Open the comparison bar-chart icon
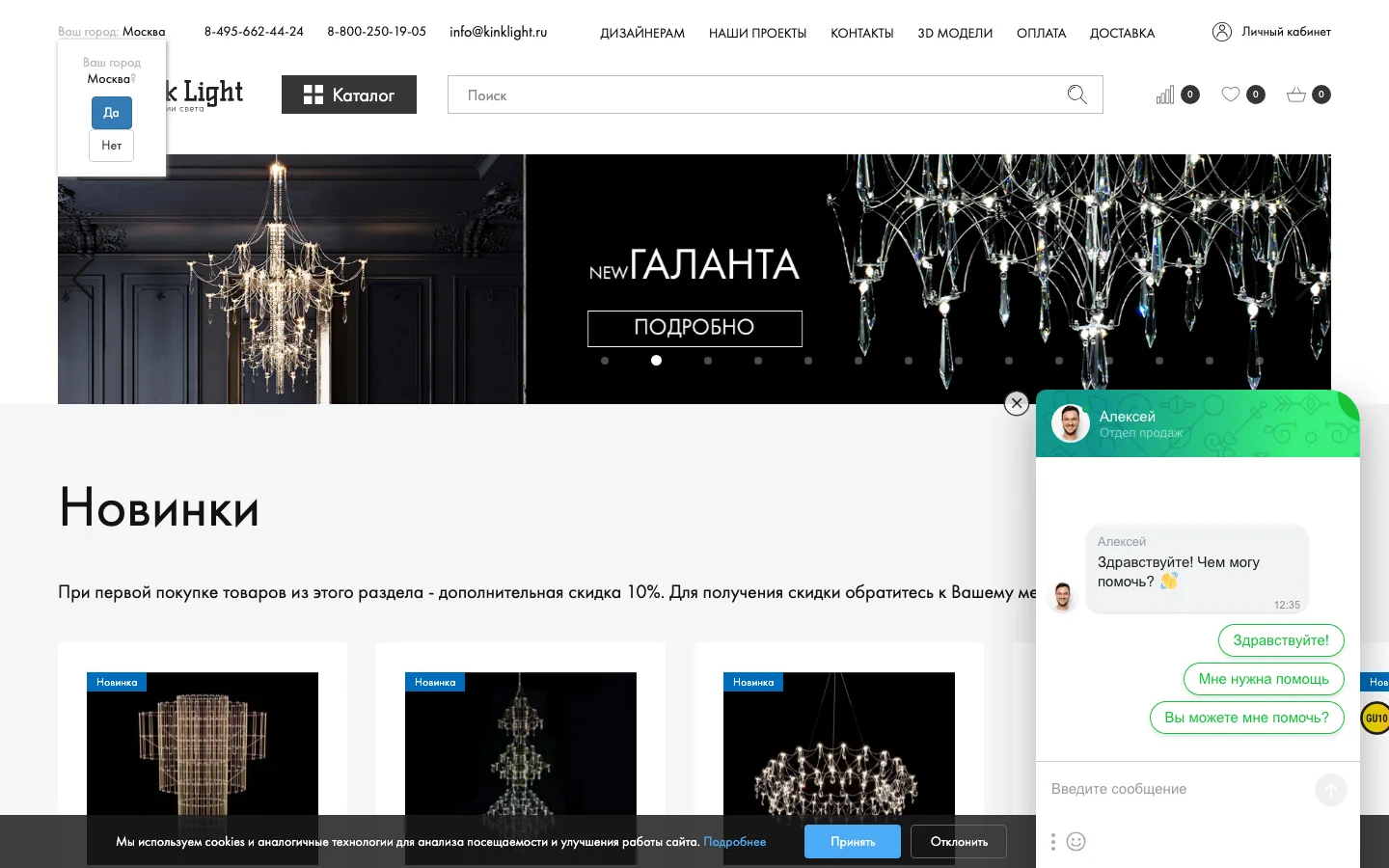 [x=1165, y=95]
